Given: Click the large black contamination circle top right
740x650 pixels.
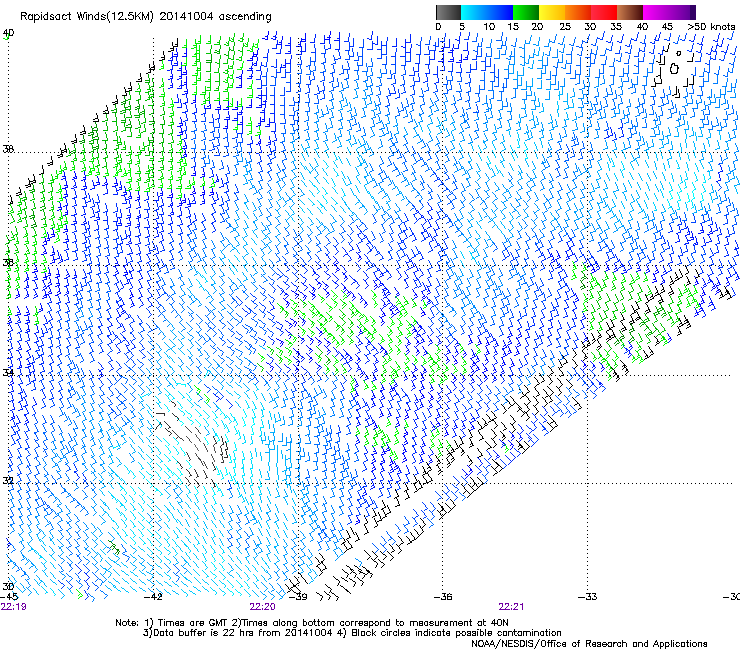Looking at the screenshot, I should coord(674,69).
